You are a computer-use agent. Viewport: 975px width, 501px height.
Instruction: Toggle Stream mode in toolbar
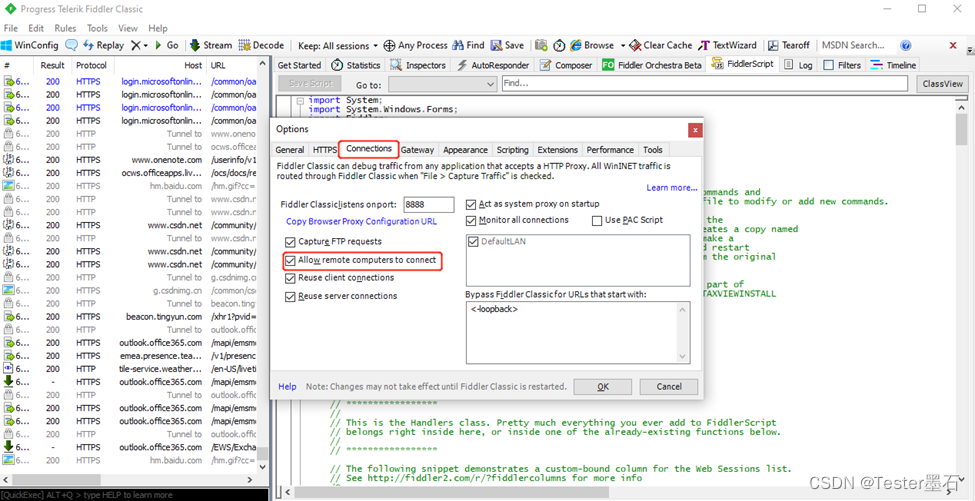pos(210,45)
